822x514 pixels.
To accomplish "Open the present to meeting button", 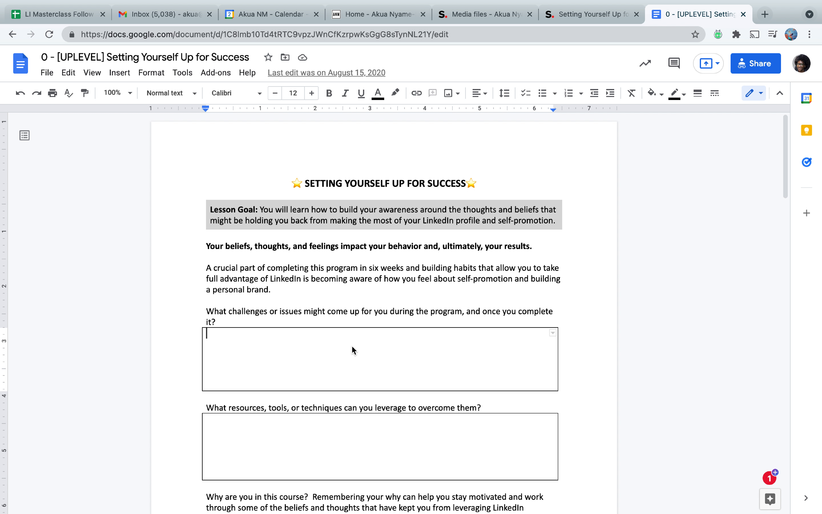I will click(x=709, y=63).
